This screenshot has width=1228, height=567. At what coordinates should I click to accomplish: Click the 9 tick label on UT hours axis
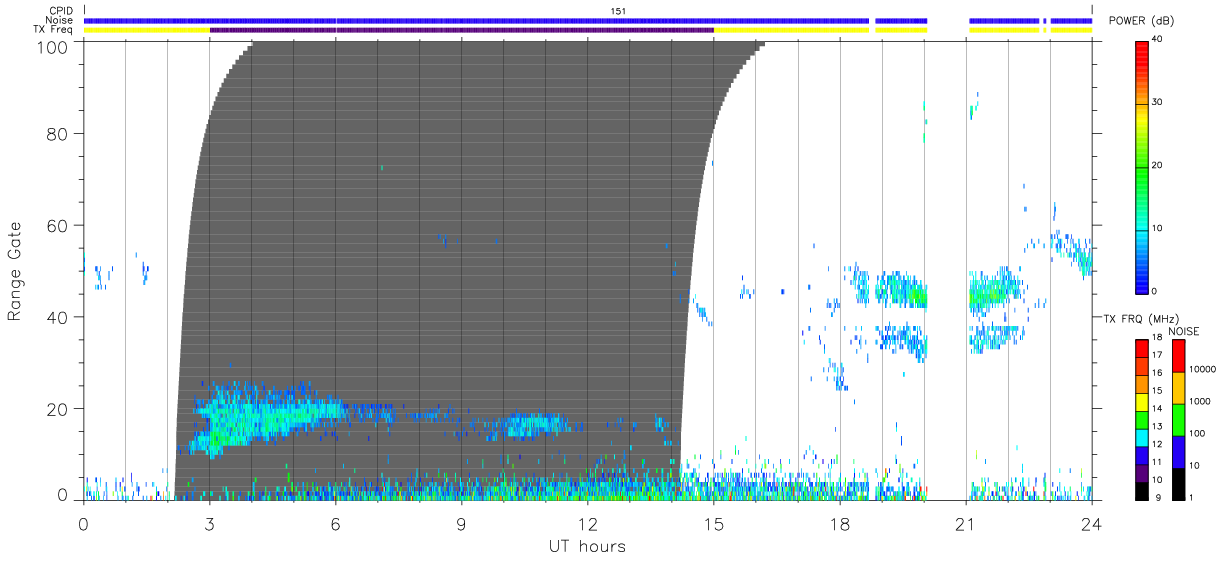tap(461, 522)
